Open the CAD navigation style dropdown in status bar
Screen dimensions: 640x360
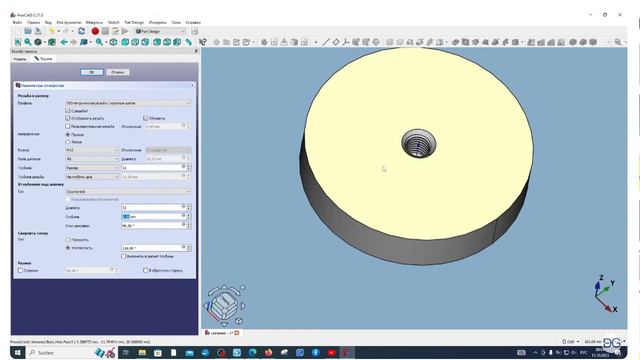[x=571, y=342]
